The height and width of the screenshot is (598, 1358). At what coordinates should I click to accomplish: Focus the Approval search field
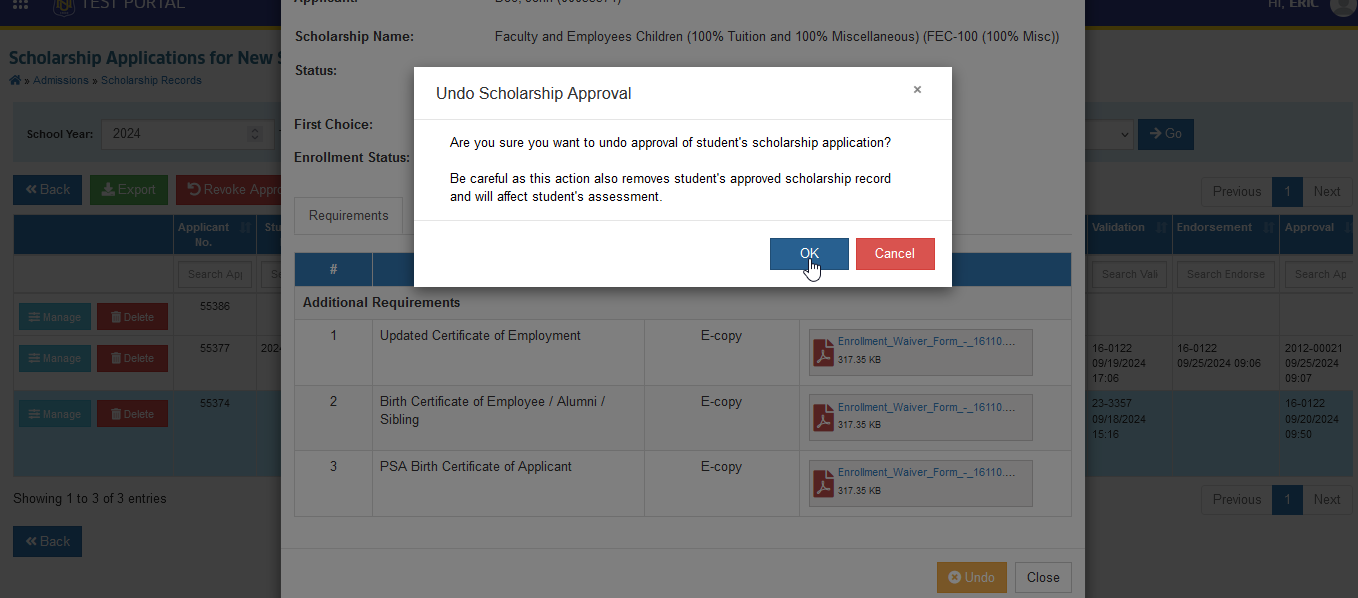tap(1320, 274)
